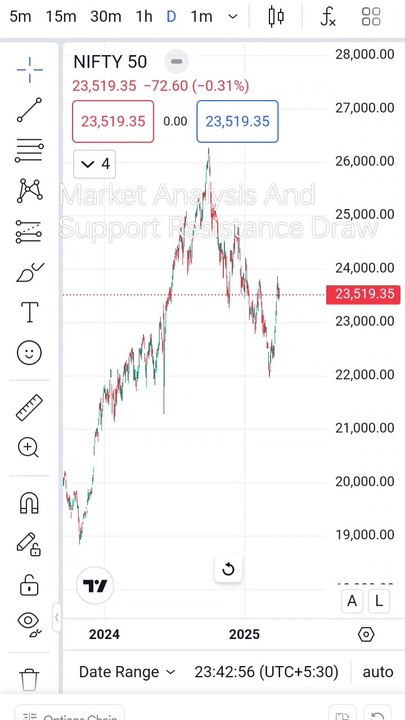Select the trend line drawing tool
Viewport: 405px width, 720px height.
click(x=29, y=110)
